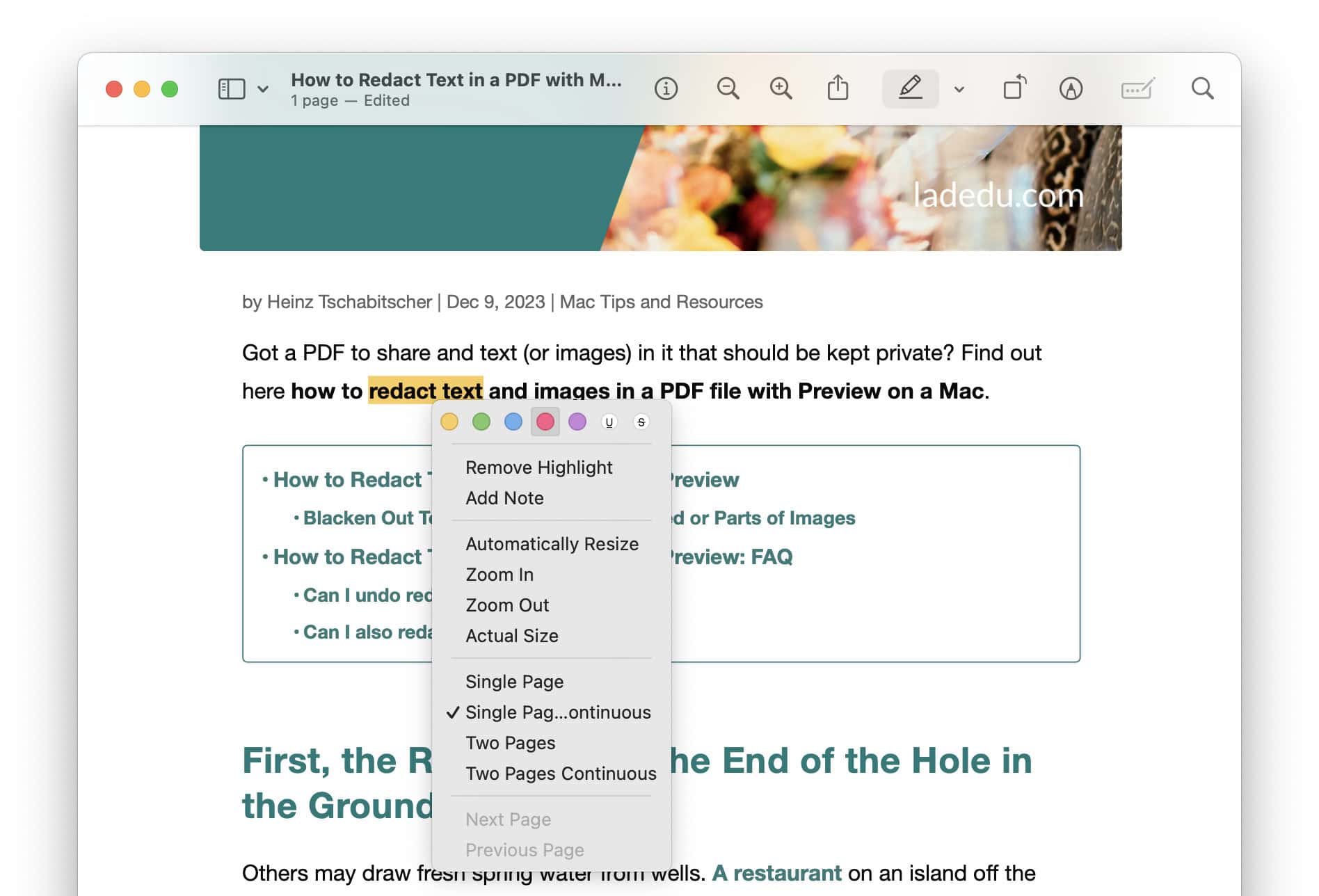Toggle the sidebar view button
The height and width of the screenshot is (896, 1319).
(232, 89)
